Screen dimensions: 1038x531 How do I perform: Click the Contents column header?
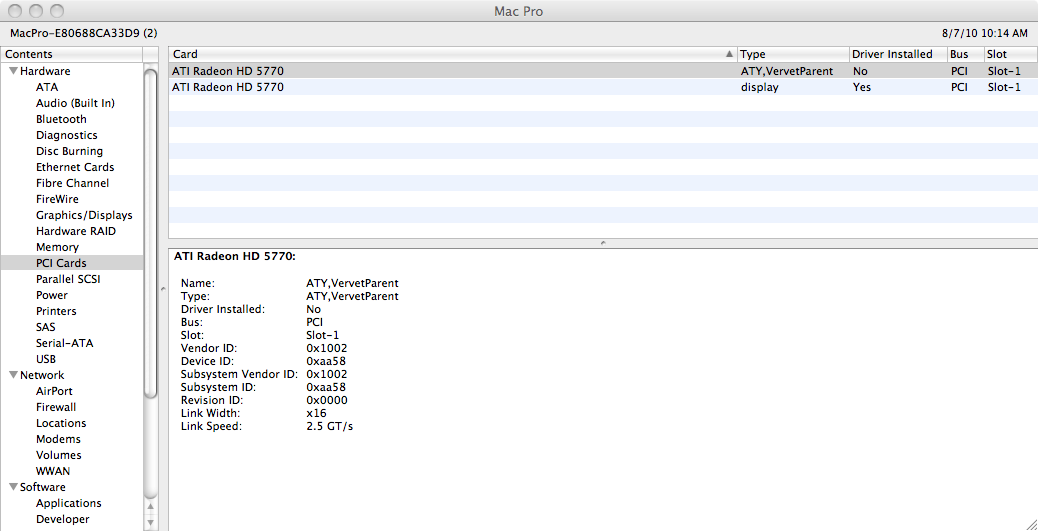point(71,54)
